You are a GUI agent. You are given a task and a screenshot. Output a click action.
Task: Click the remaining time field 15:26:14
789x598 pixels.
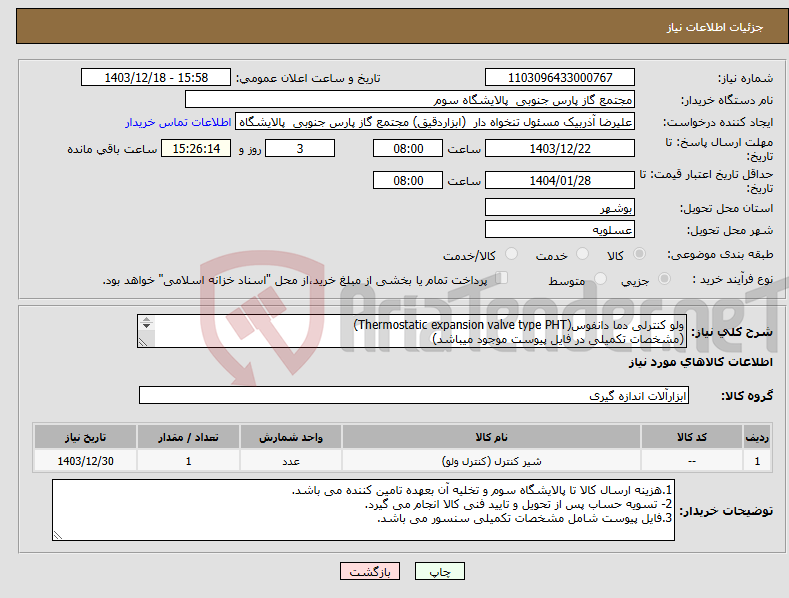click(x=196, y=148)
